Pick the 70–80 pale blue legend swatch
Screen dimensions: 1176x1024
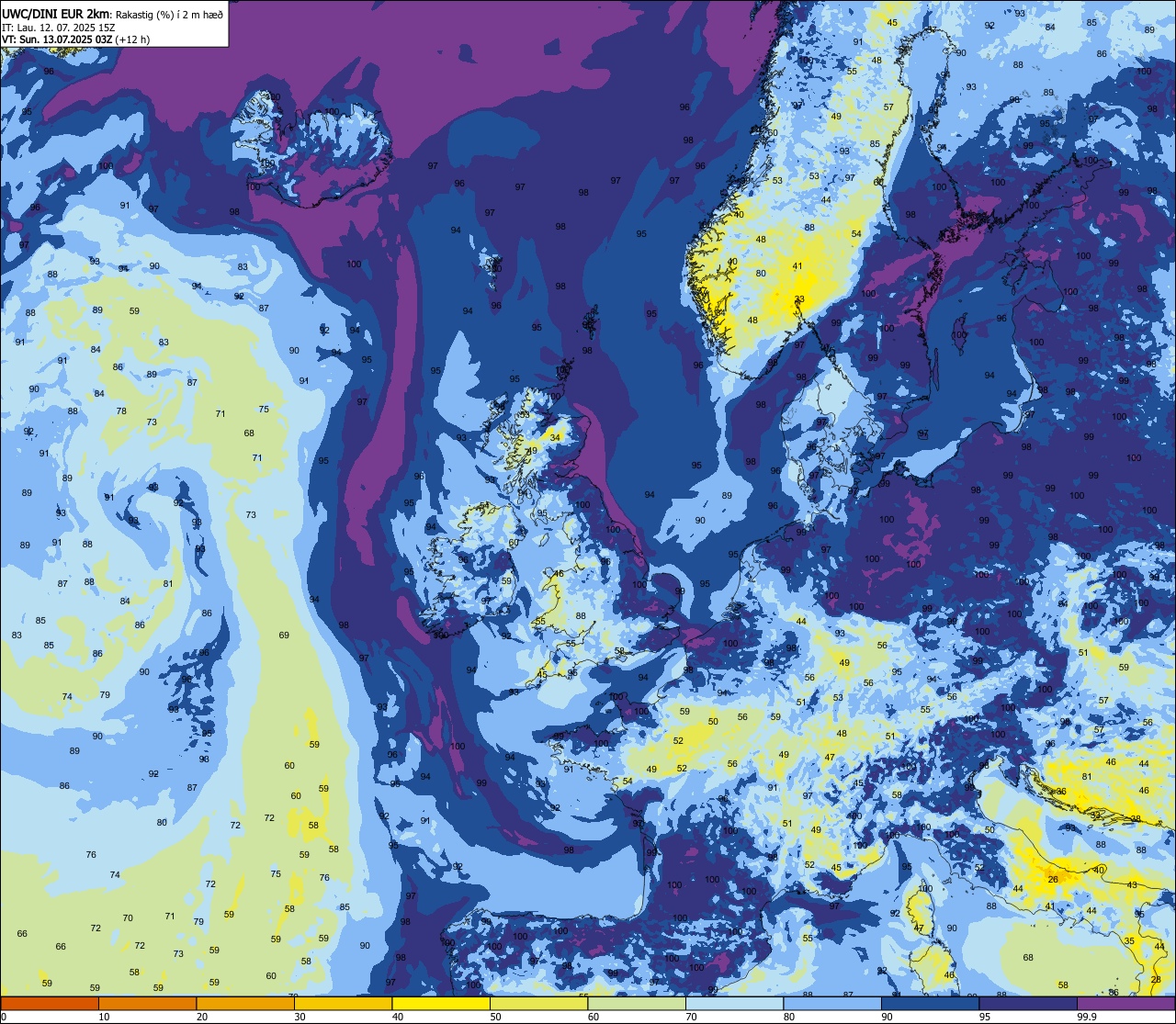tap(734, 1003)
